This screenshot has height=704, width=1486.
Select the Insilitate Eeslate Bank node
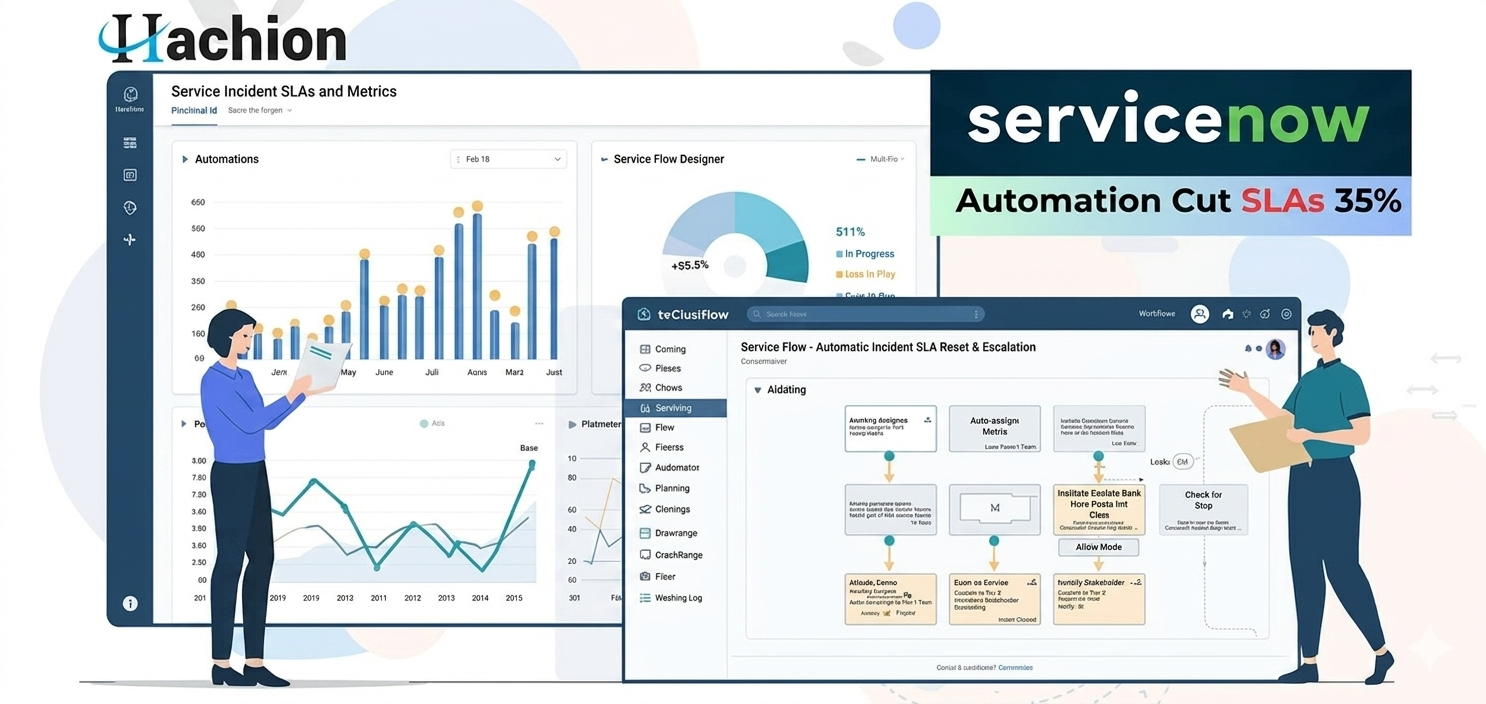coord(1099,509)
